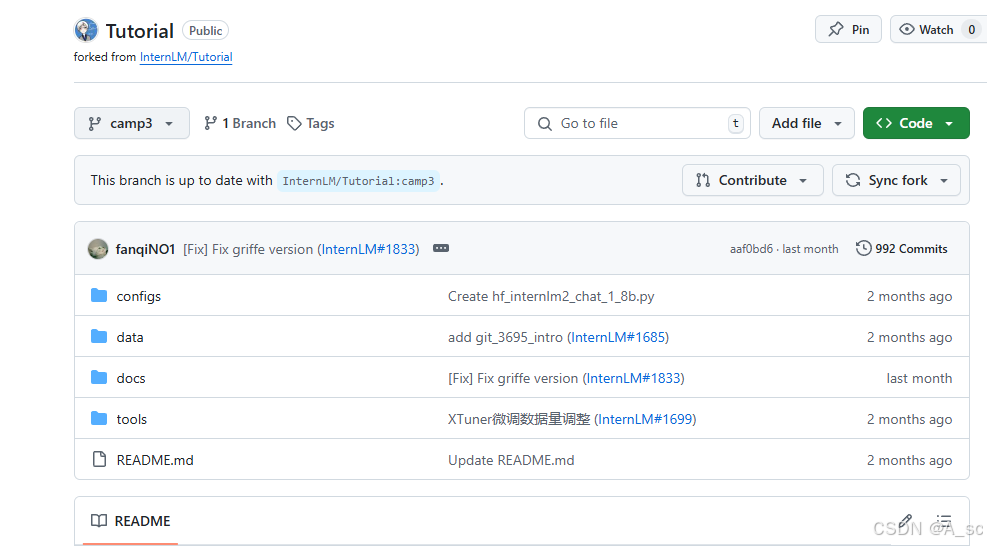Click the README.md file icon
Image resolution: width=987 pixels, height=546 pixels.
(99, 459)
